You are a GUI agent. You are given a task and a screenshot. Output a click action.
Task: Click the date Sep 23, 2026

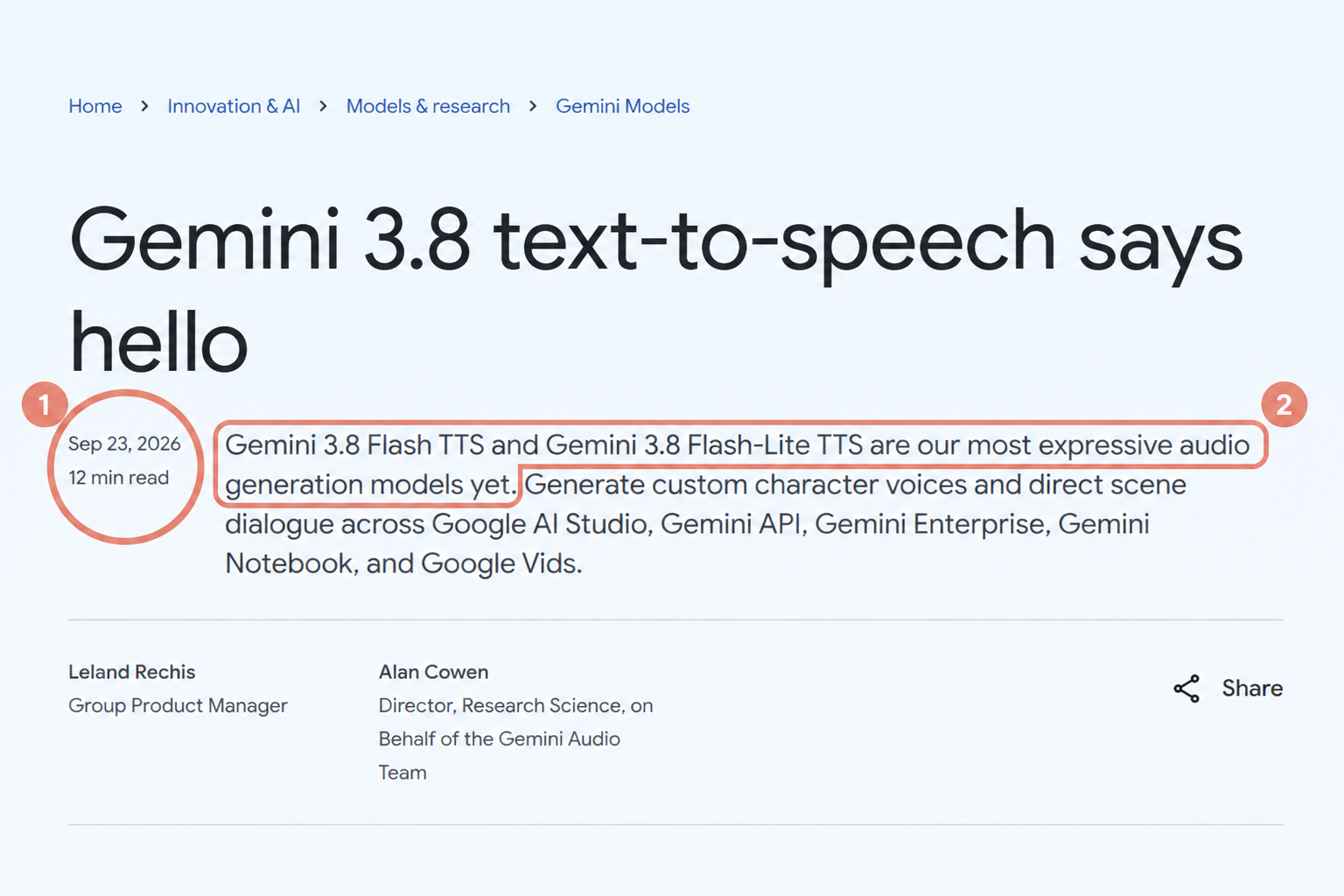point(124,444)
